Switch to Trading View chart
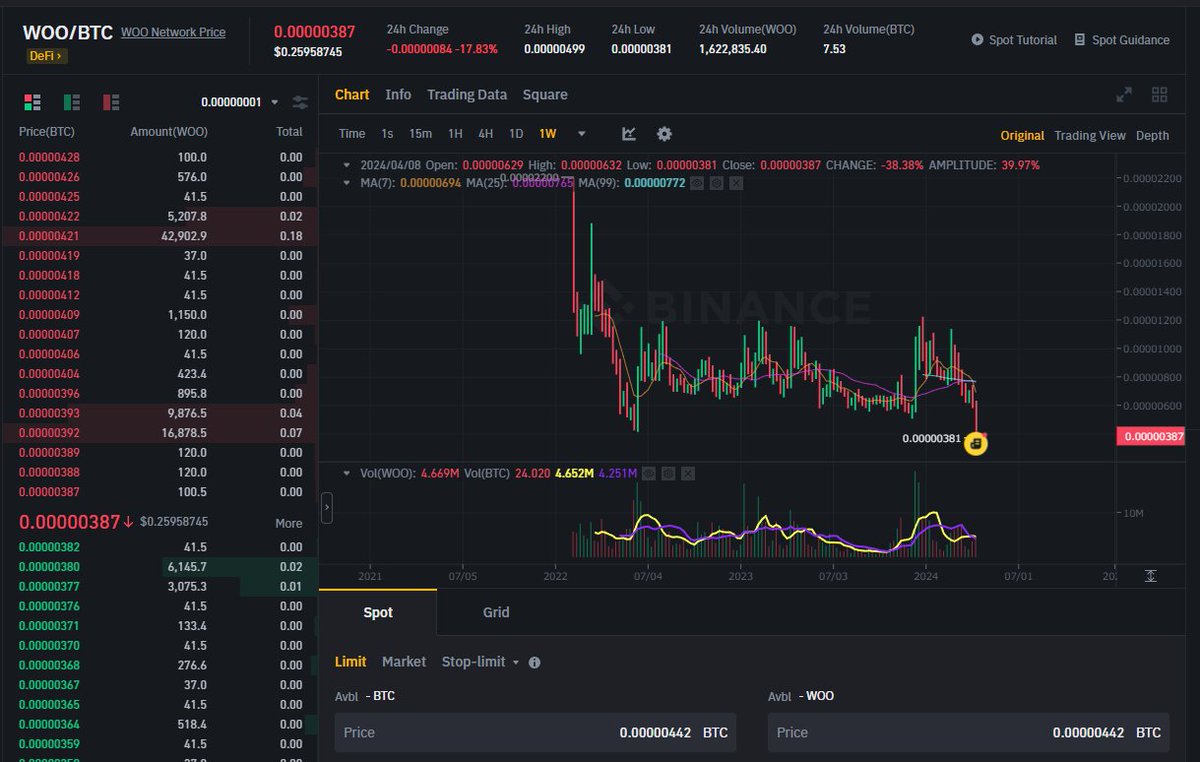1200x762 pixels. coord(1090,135)
